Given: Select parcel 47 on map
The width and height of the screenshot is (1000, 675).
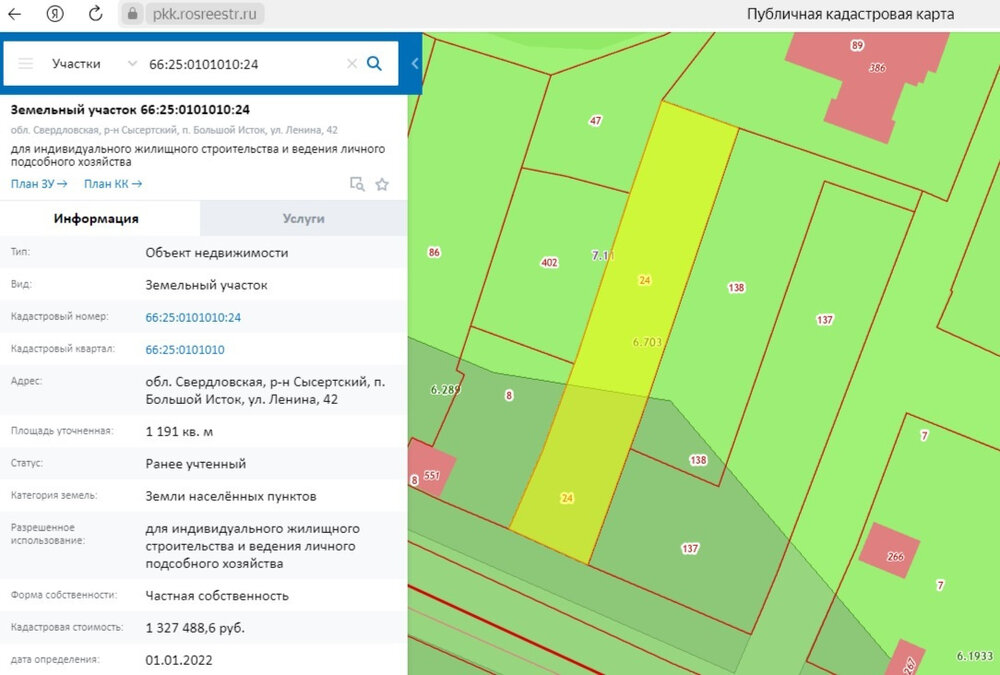Looking at the screenshot, I should pos(595,121).
